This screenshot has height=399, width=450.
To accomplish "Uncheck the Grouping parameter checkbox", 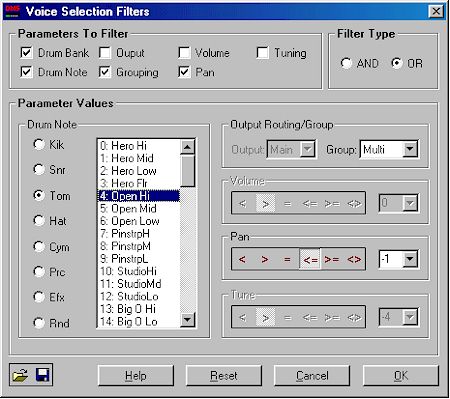I will (105, 72).
